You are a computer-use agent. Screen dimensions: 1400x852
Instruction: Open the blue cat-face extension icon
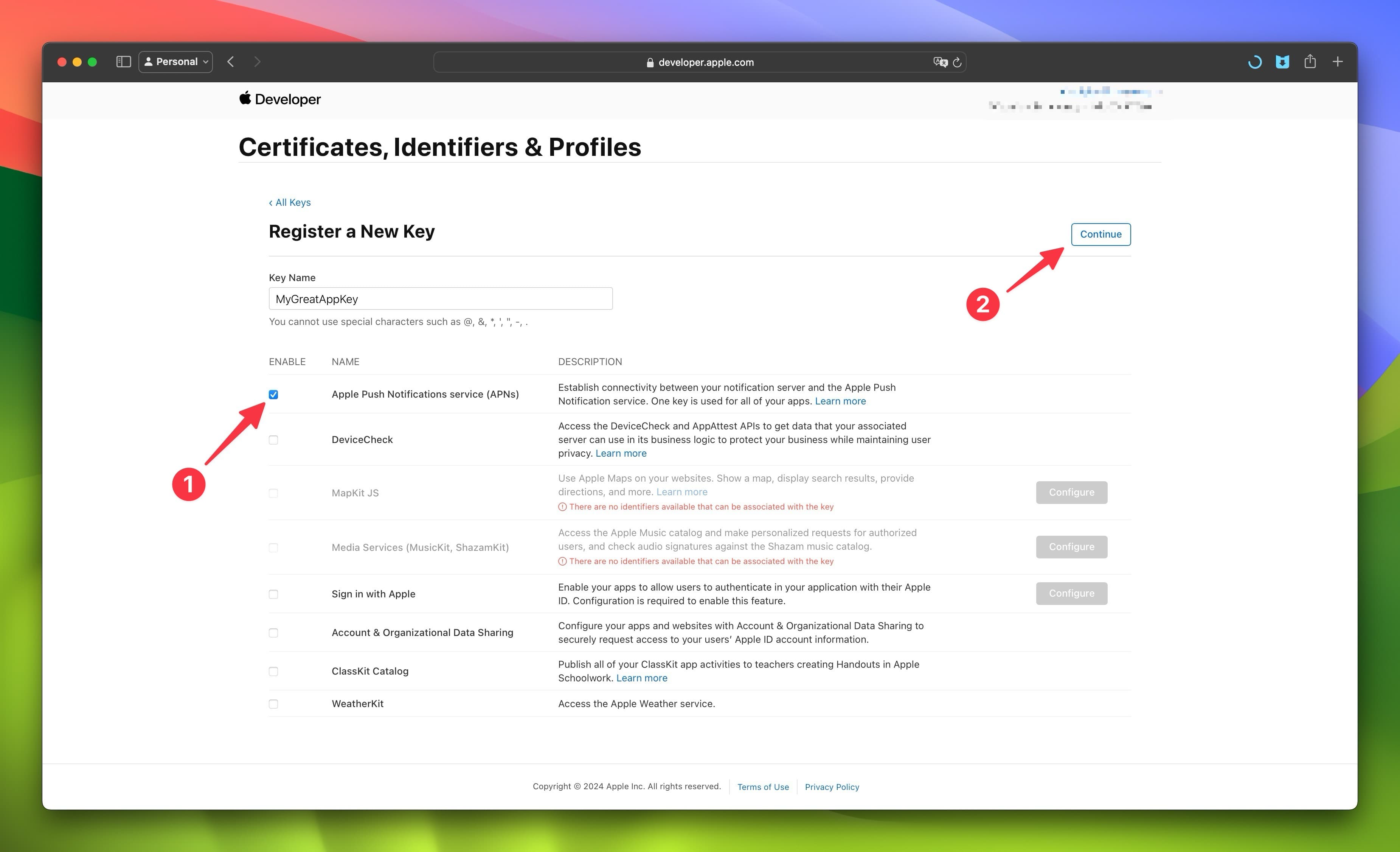[x=1282, y=61]
